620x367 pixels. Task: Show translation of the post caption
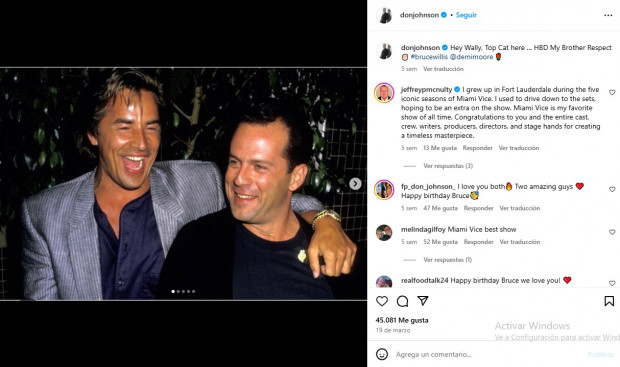pos(443,69)
